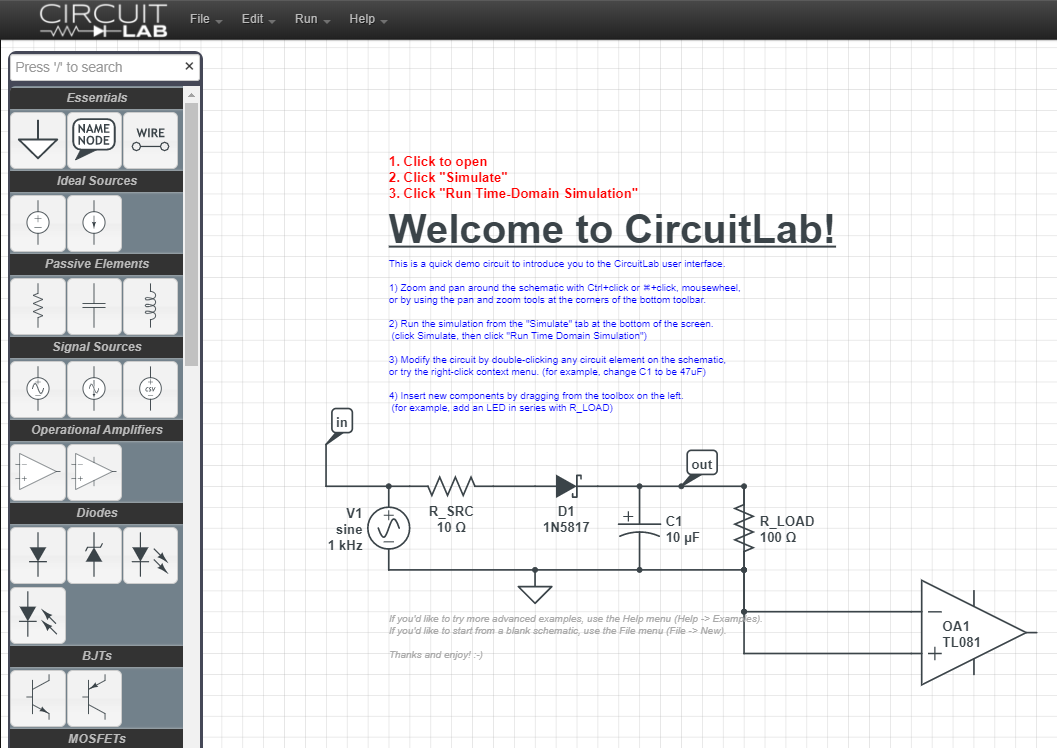This screenshot has width=1057, height=748.
Task: Open the Run menu
Action: click(312, 19)
